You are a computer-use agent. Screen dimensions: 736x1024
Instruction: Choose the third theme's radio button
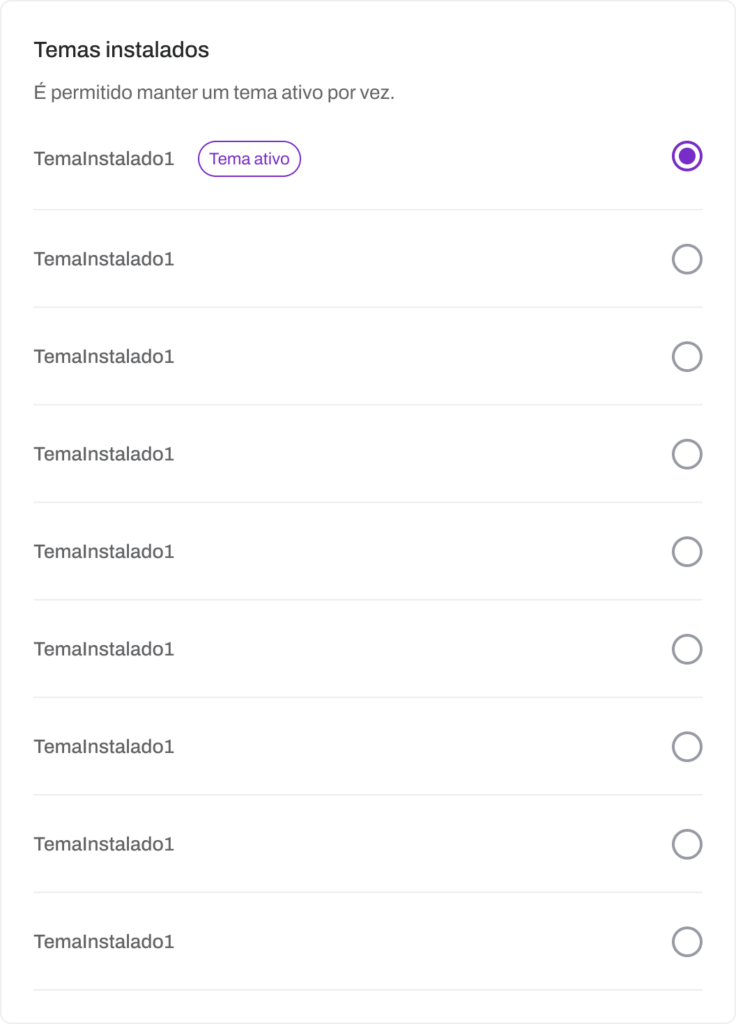pyautogui.click(x=687, y=357)
